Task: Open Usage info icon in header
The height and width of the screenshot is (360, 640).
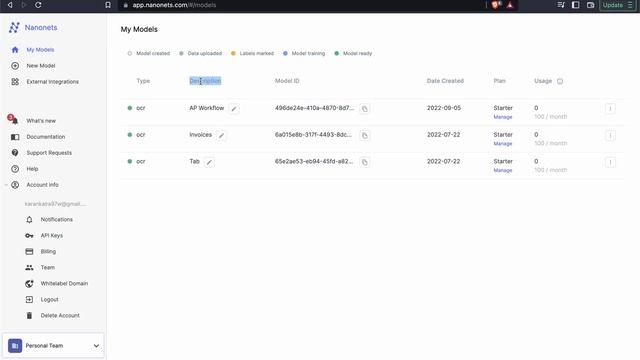Action: 560,81
